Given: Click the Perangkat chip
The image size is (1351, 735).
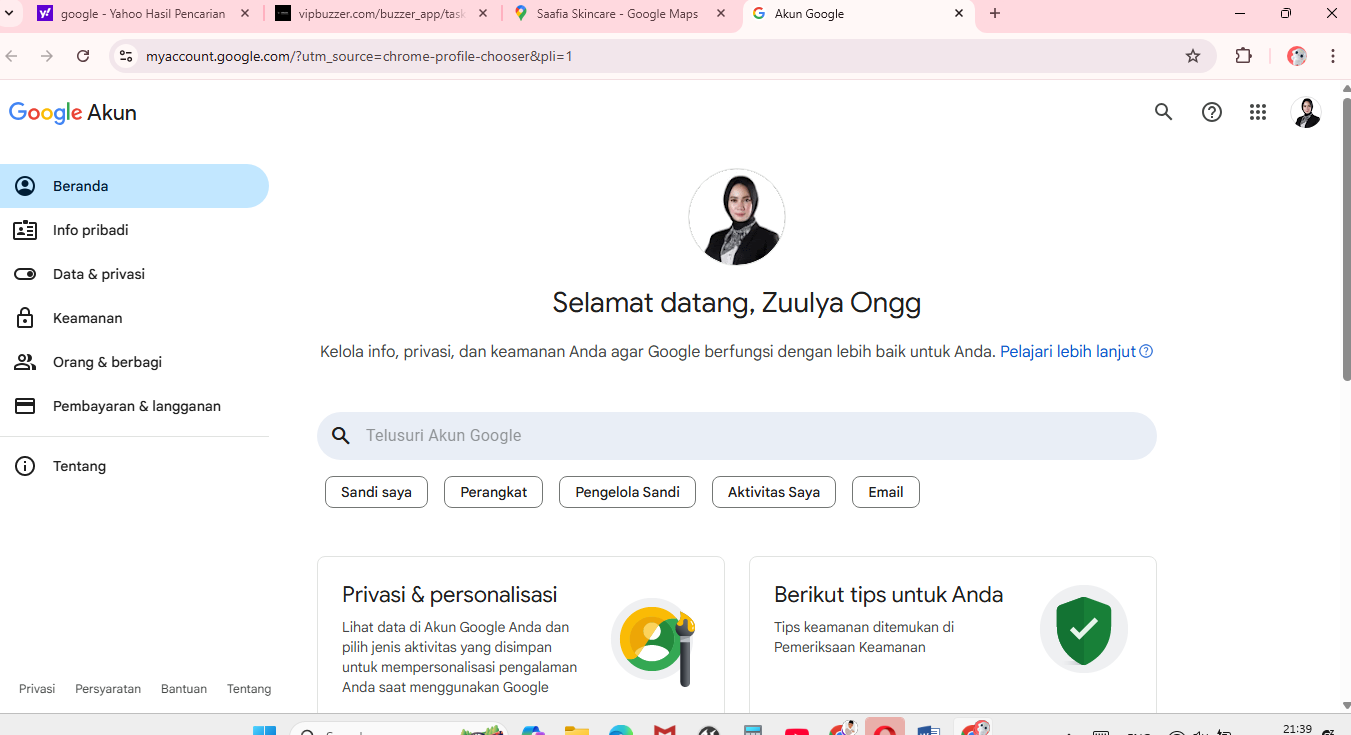Looking at the screenshot, I should (x=493, y=492).
